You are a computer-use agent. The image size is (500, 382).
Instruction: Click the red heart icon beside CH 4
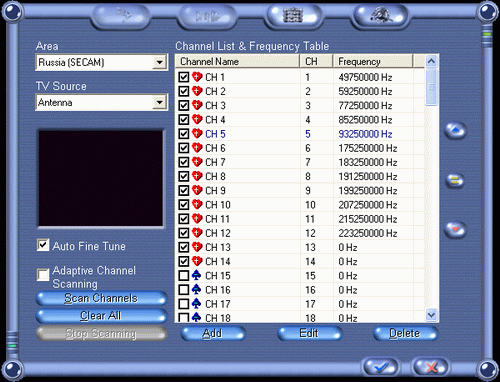coord(197,119)
